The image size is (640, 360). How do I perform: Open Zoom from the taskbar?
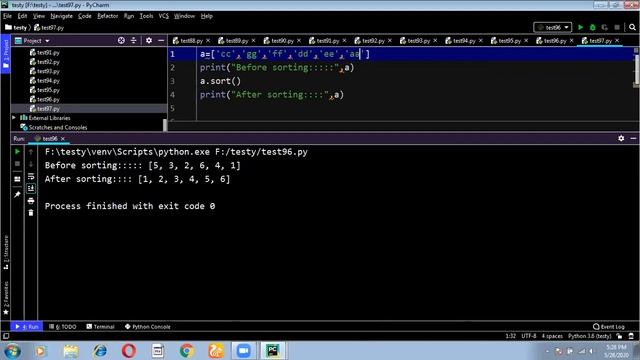[x=244, y=351]
